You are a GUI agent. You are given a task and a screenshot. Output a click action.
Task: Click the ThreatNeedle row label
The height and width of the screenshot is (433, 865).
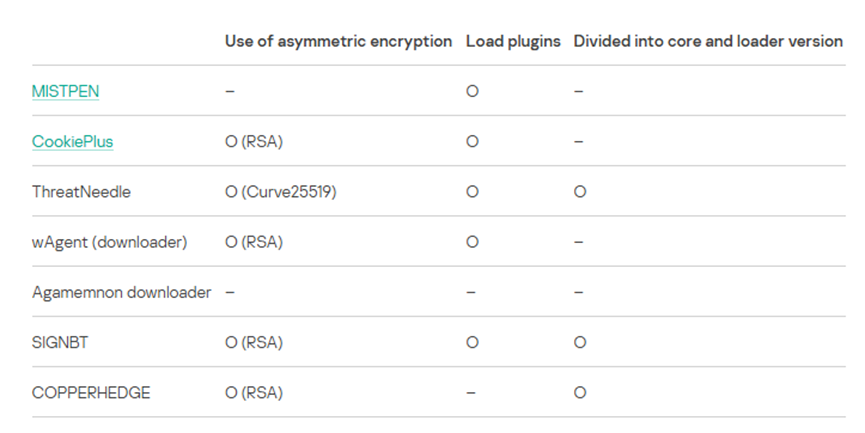(x=82, y=191)
